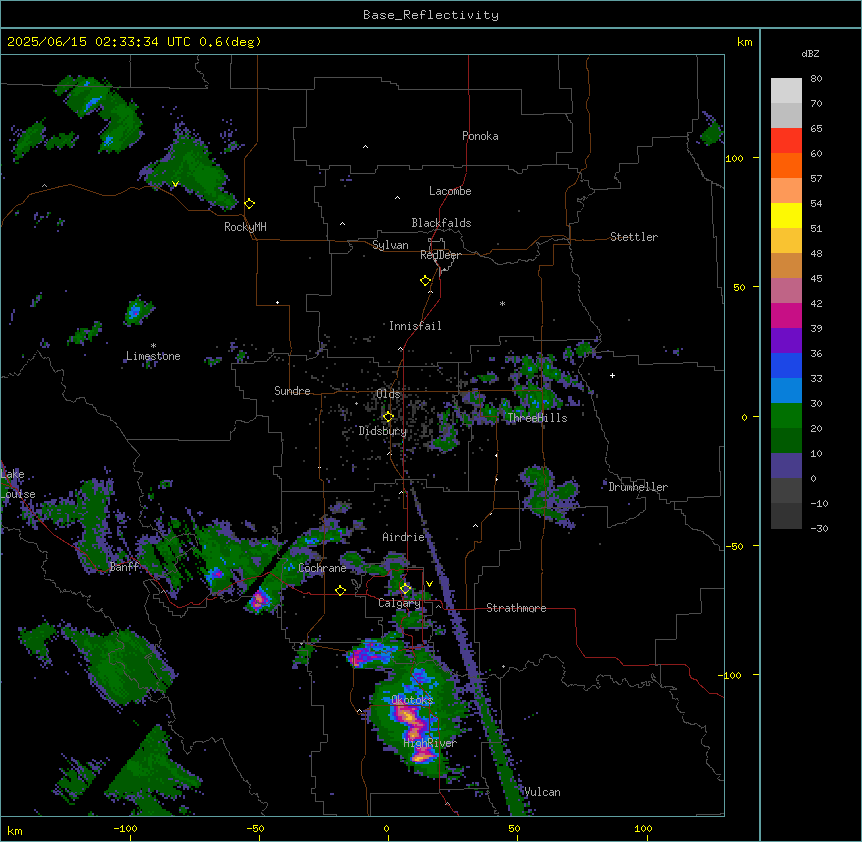Screen dimensions: 862x842
Task: Pick the purple swatch in the dBZ legend
Action: (786, 340)
